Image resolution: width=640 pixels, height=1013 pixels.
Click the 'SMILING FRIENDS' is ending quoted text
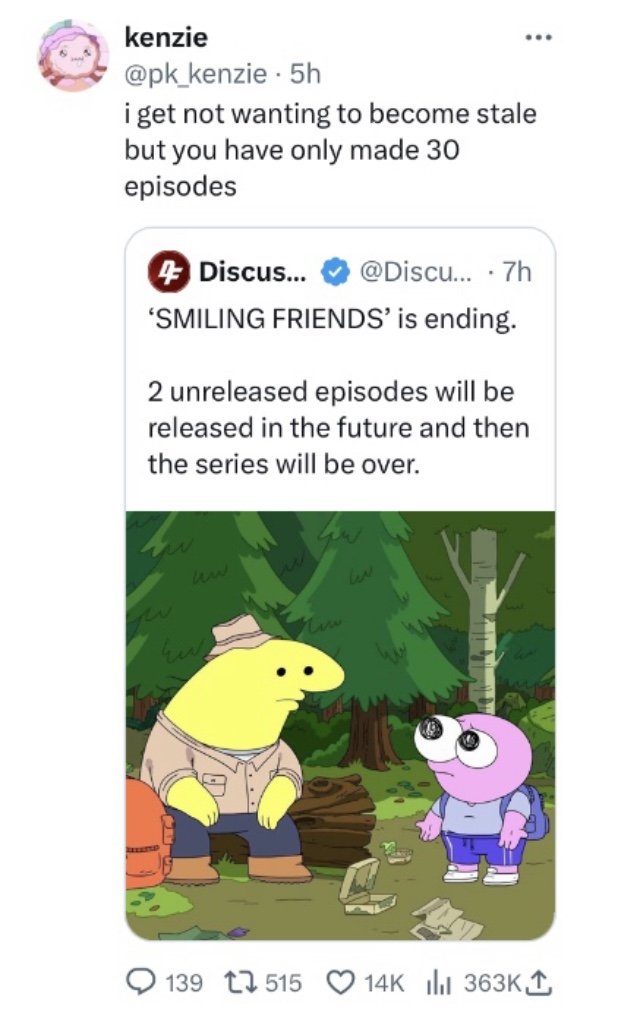(x=332, y=324)
